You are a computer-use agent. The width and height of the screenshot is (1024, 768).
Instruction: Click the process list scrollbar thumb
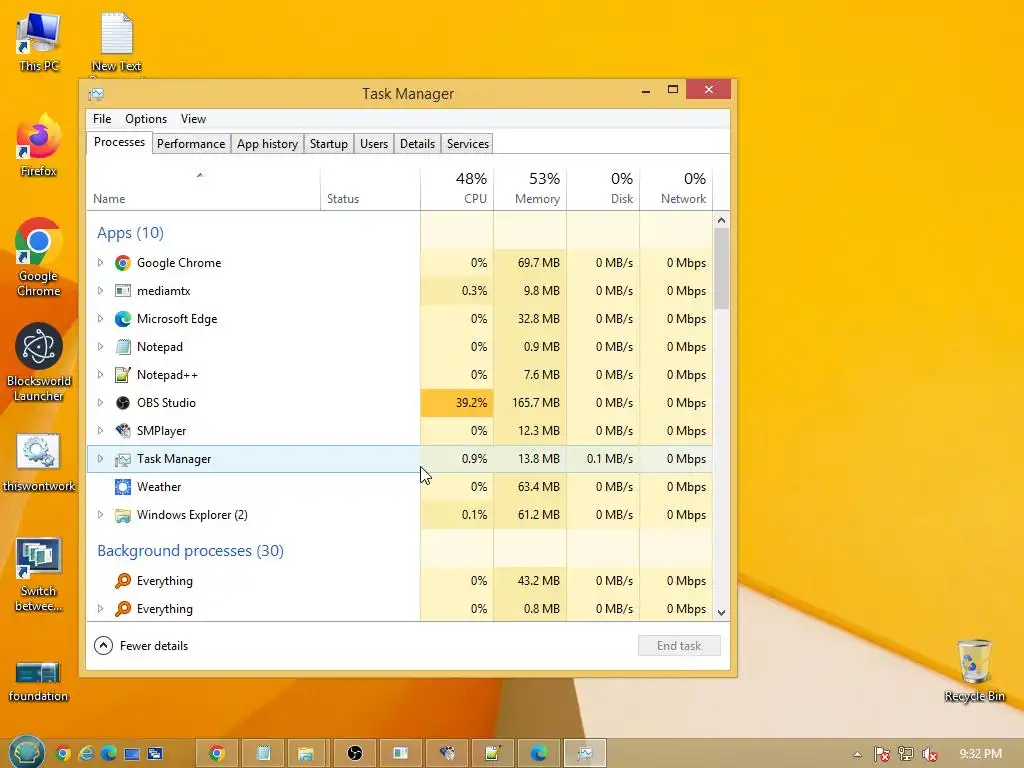(721, 268)
